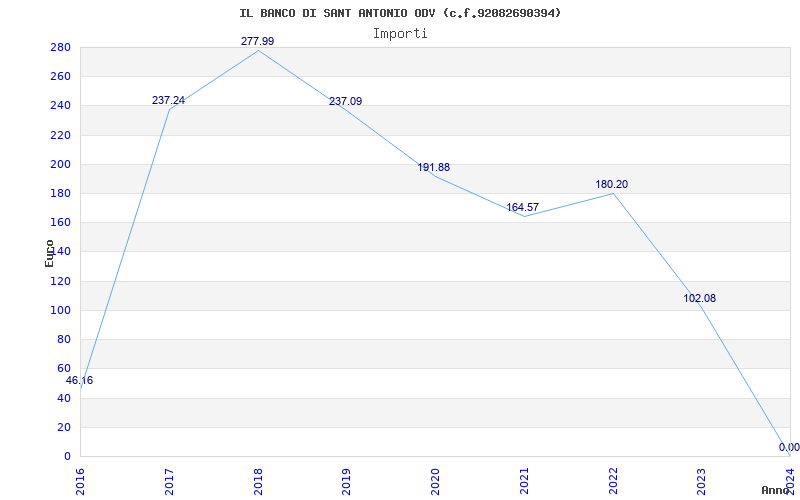
Task: Click the 0 y-axis tick label
Action: point(67,457)
